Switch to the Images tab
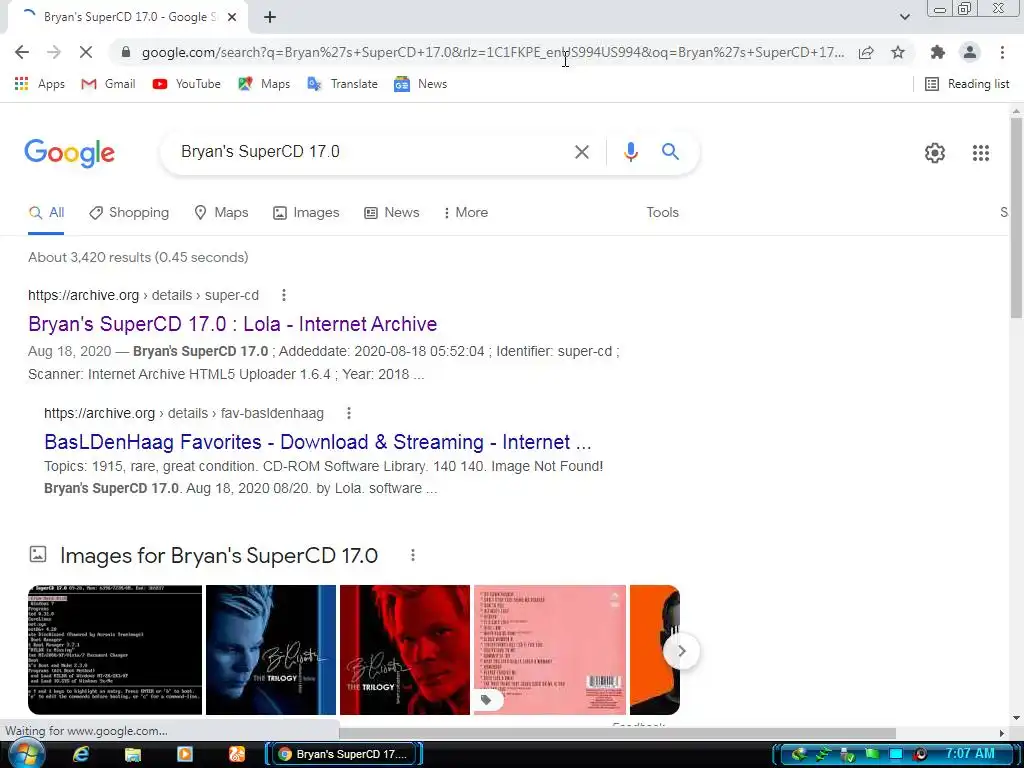Viewport: 1024px width, 768px height. [306, 213]
